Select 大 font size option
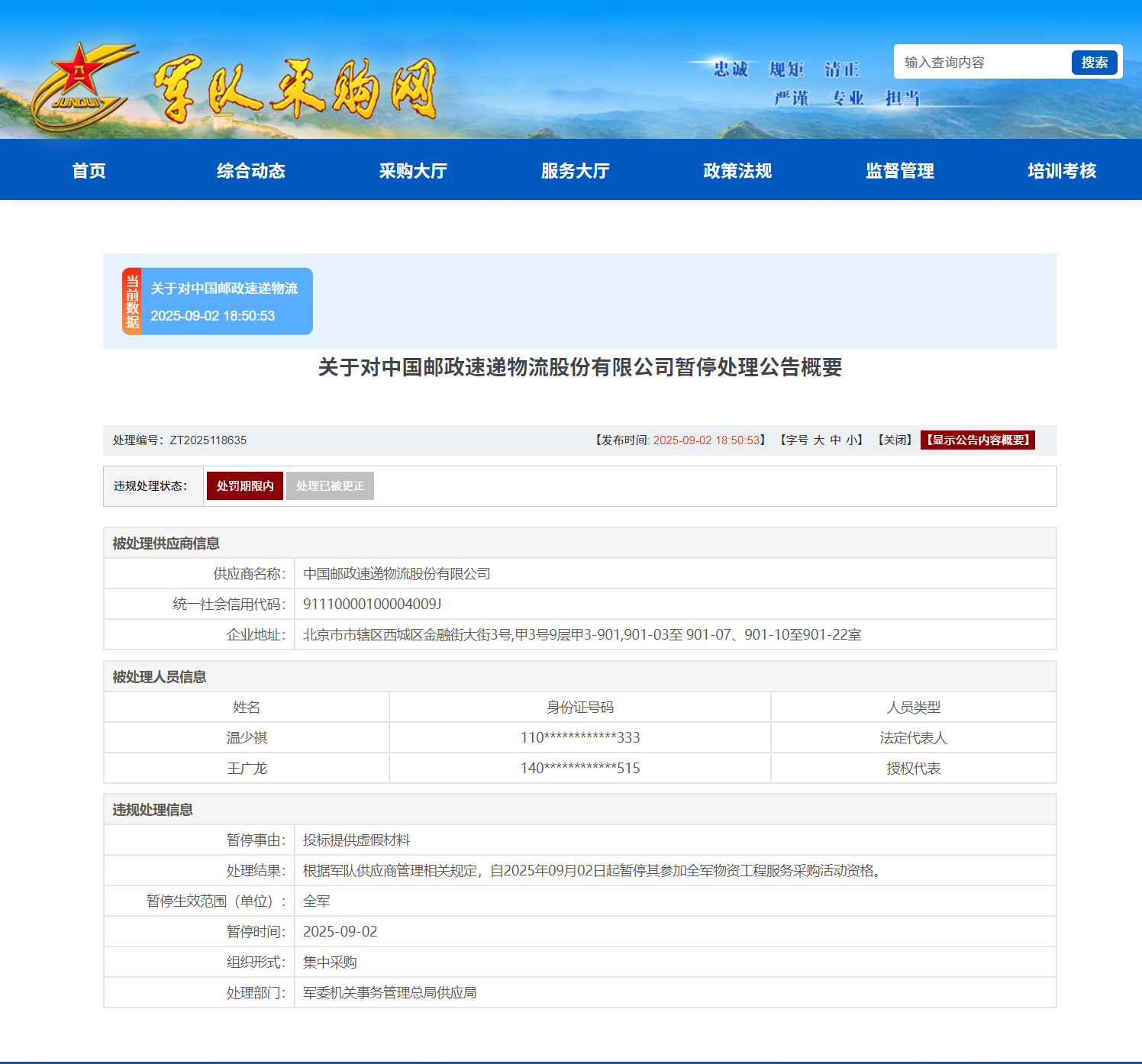 pos(818,440)
